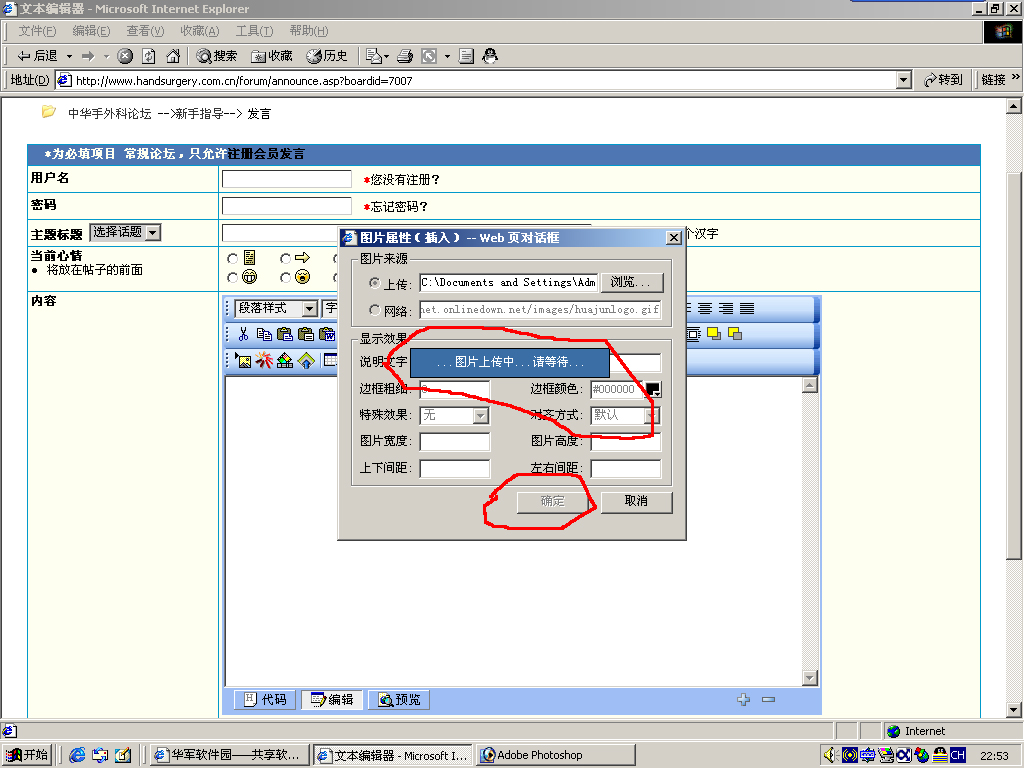
Task: Click the Insert Flash spark icon
Action: (264, 360)
